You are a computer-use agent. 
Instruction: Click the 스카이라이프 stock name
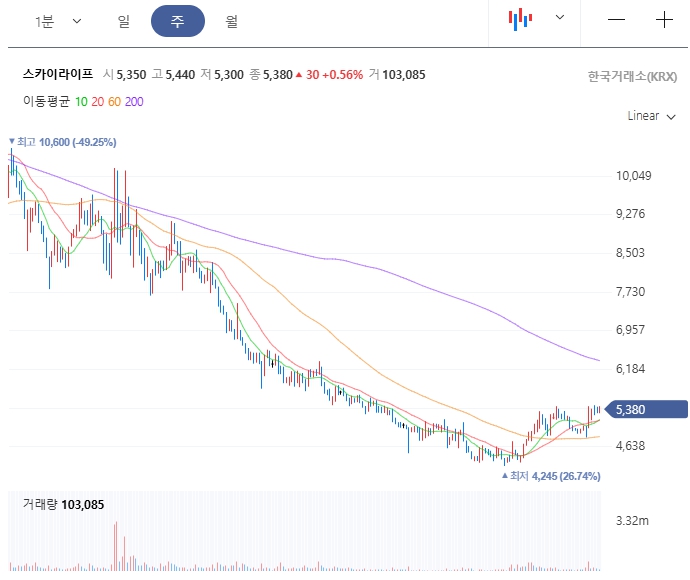point(58,74)
